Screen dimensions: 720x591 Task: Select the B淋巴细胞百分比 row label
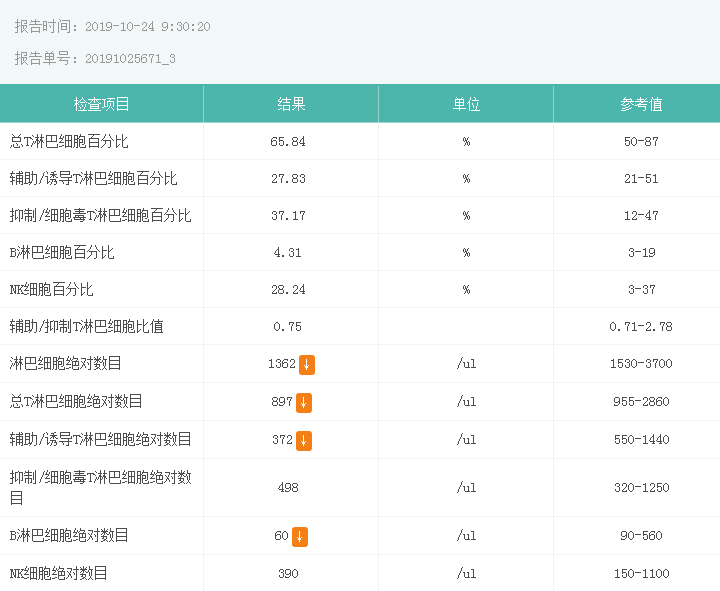click(62, 252)
